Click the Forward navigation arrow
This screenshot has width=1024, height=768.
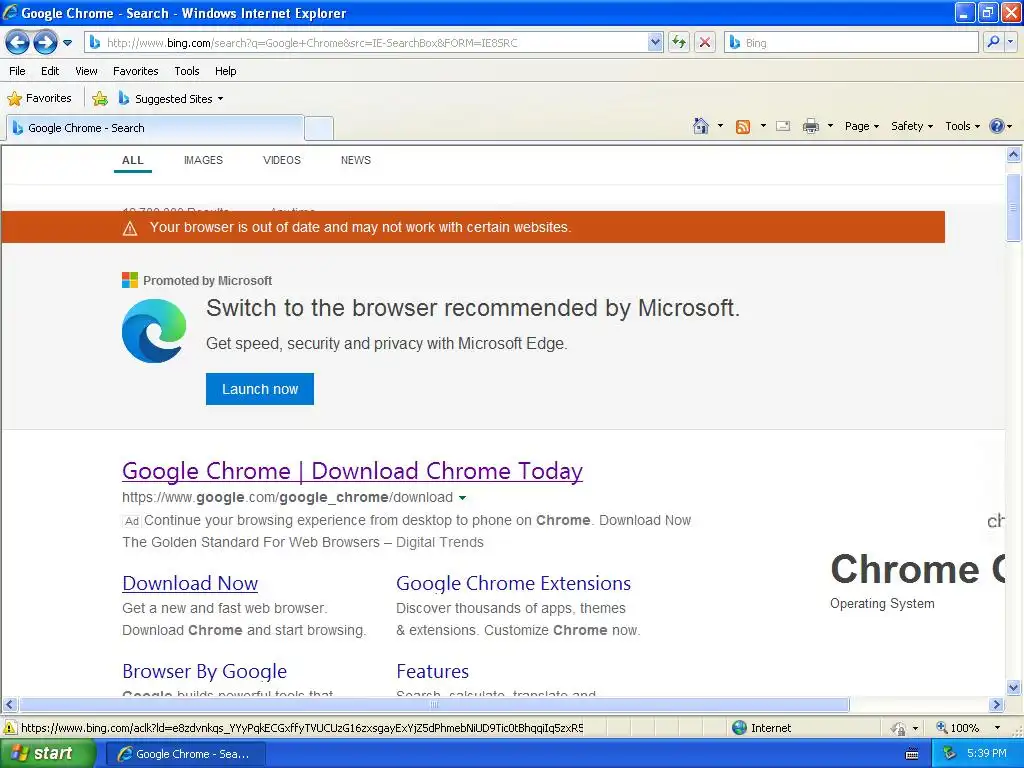pos(45,43)
